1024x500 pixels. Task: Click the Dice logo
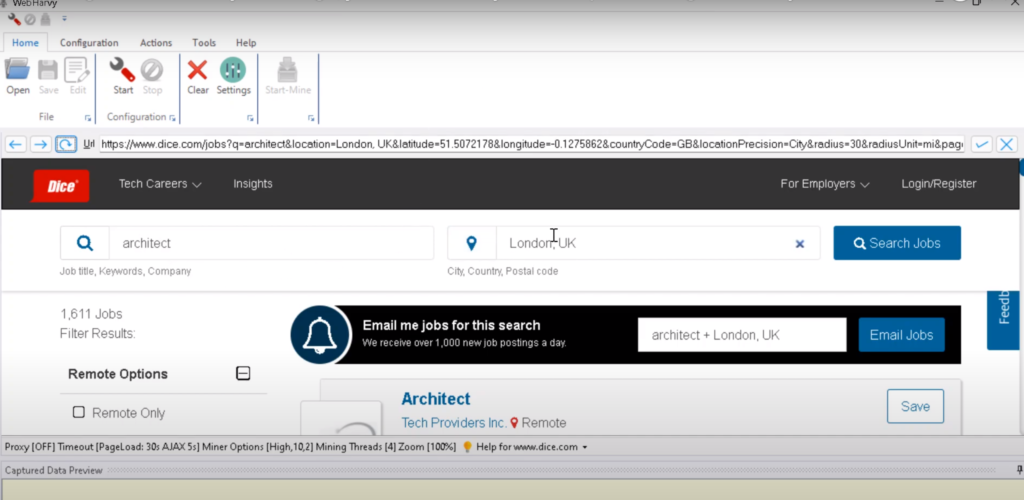tap(62, 185)
